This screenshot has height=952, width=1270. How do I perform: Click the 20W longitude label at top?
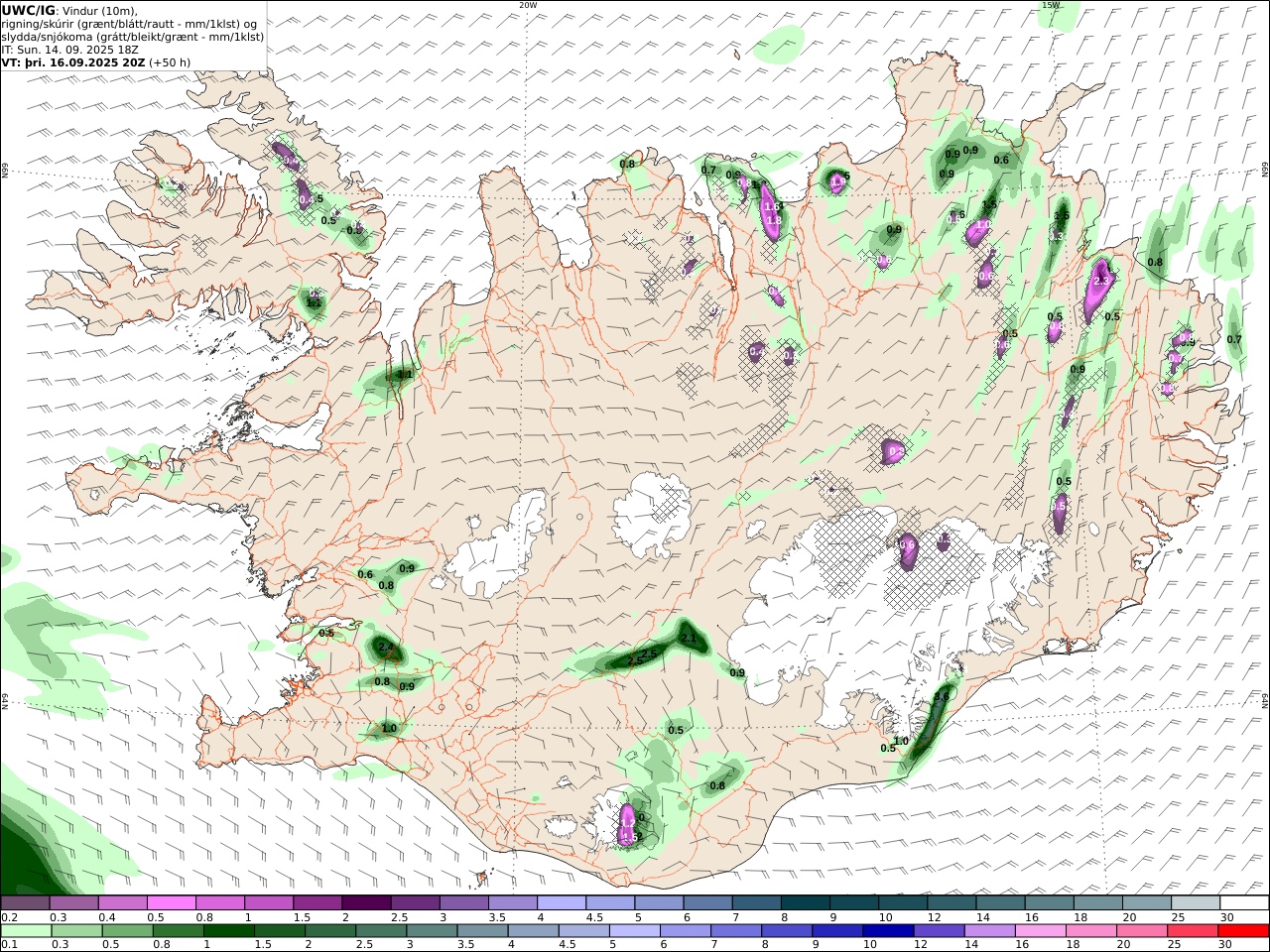[x=528, y=5]
